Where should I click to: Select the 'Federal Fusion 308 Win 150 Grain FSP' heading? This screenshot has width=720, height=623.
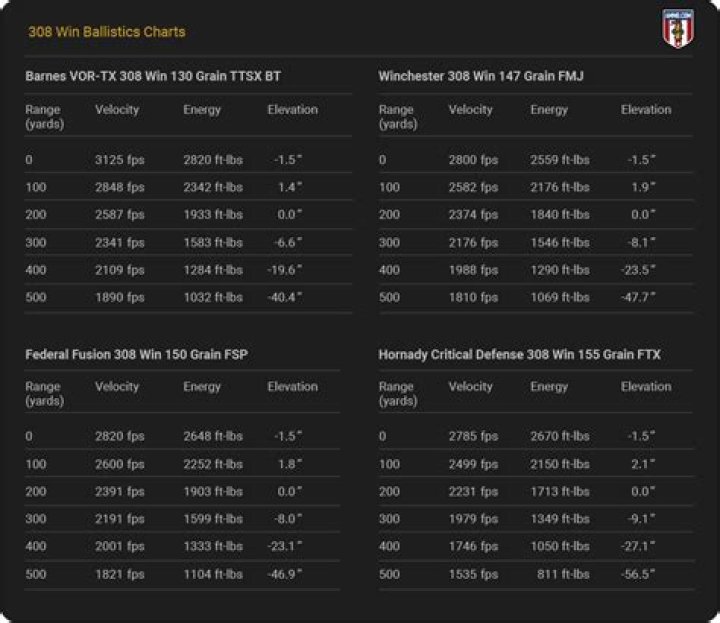pos(136,354)
